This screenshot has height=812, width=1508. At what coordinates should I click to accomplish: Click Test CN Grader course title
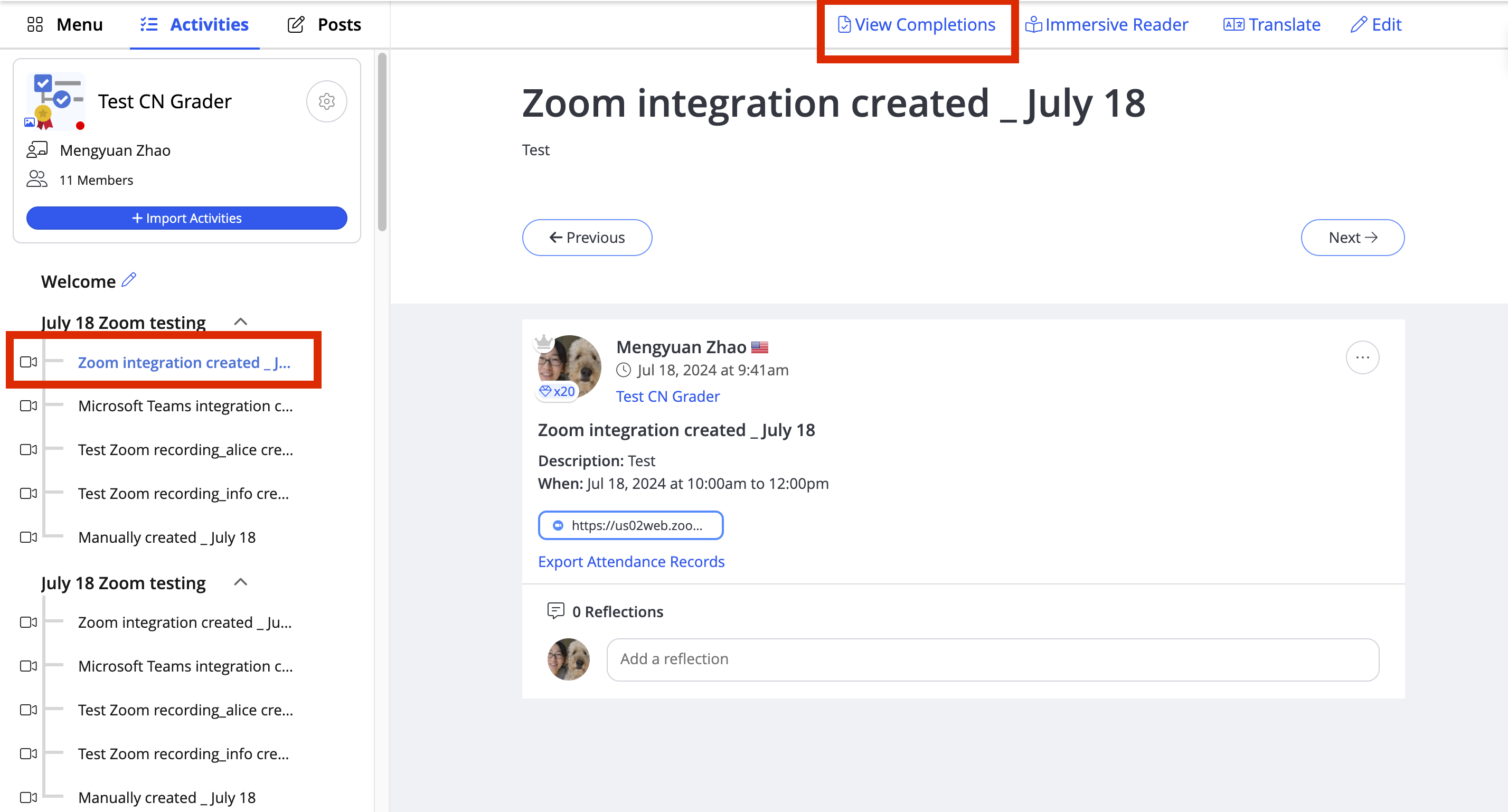tap(165, 101)
